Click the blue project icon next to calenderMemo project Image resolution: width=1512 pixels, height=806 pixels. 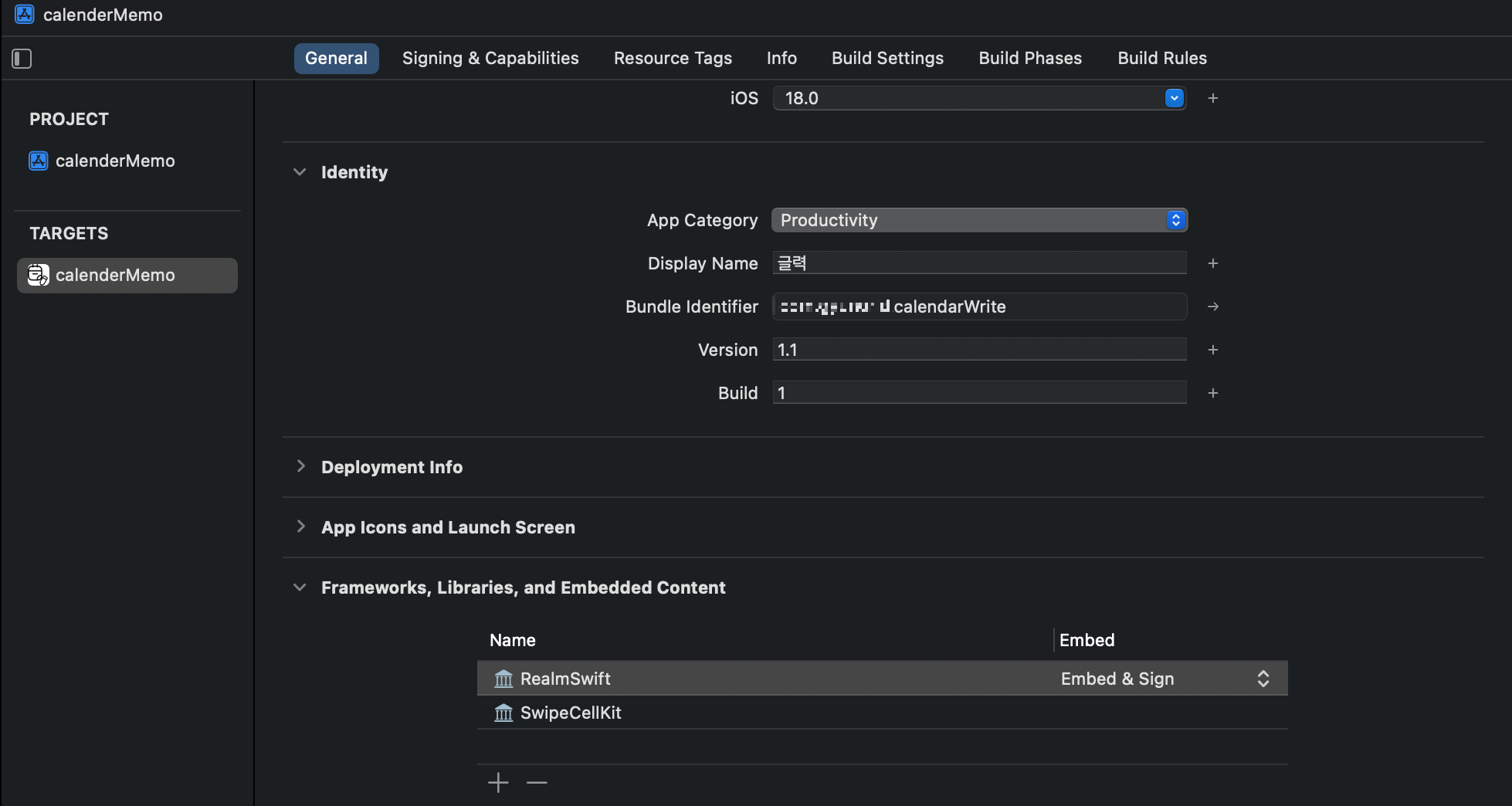(x=39, y=161)
